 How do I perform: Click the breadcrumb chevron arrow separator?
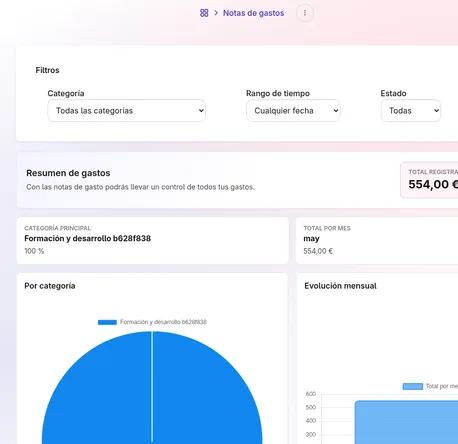pyautogui.click(x=216, y=13)
